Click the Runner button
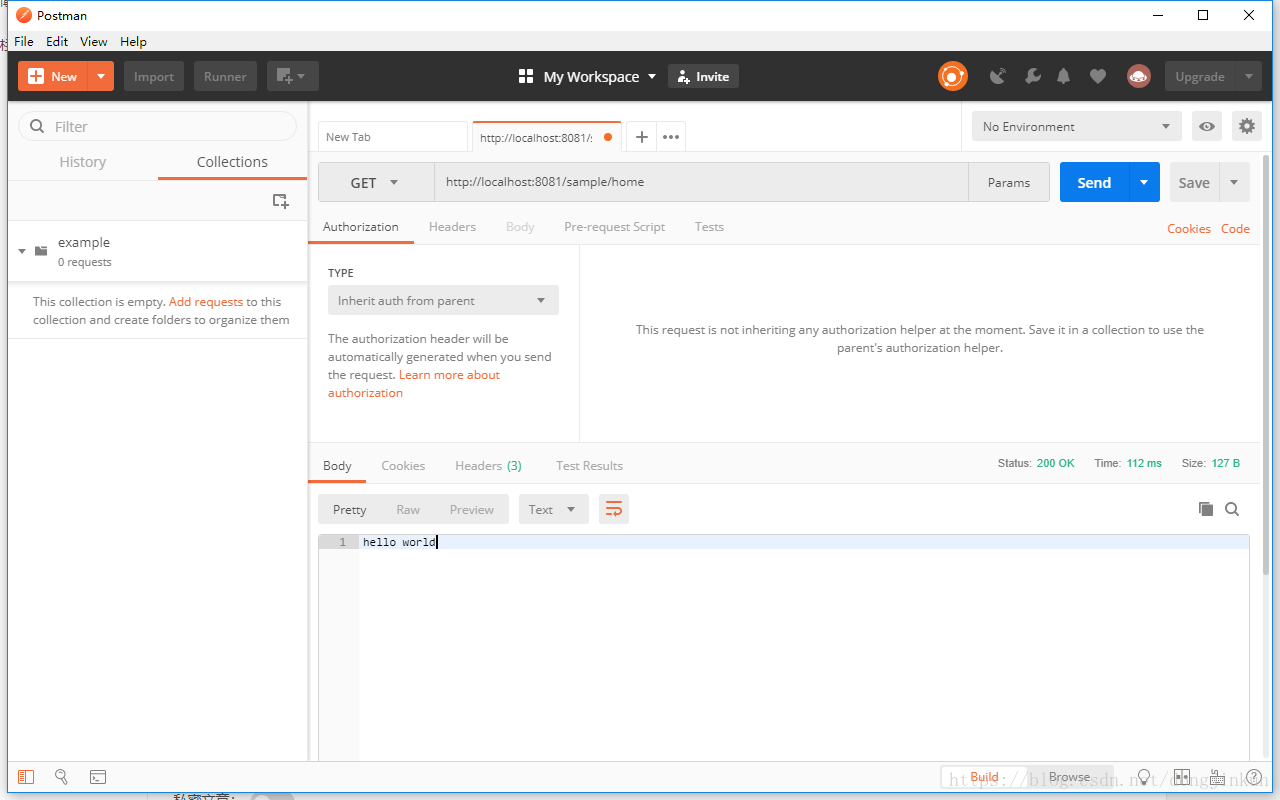This screenshot has height=800, width=1280. (x=225, y=76)
